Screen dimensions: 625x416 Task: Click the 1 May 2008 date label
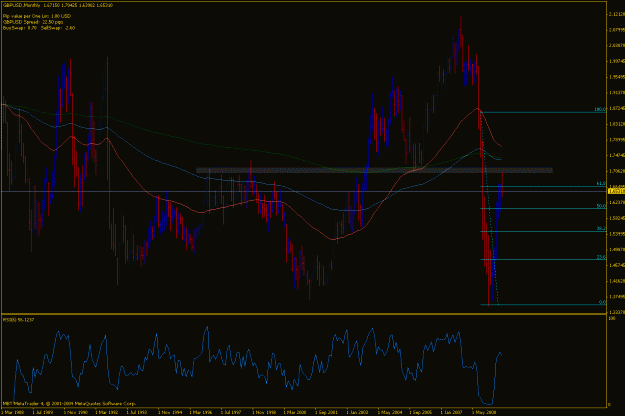(483, 412)
